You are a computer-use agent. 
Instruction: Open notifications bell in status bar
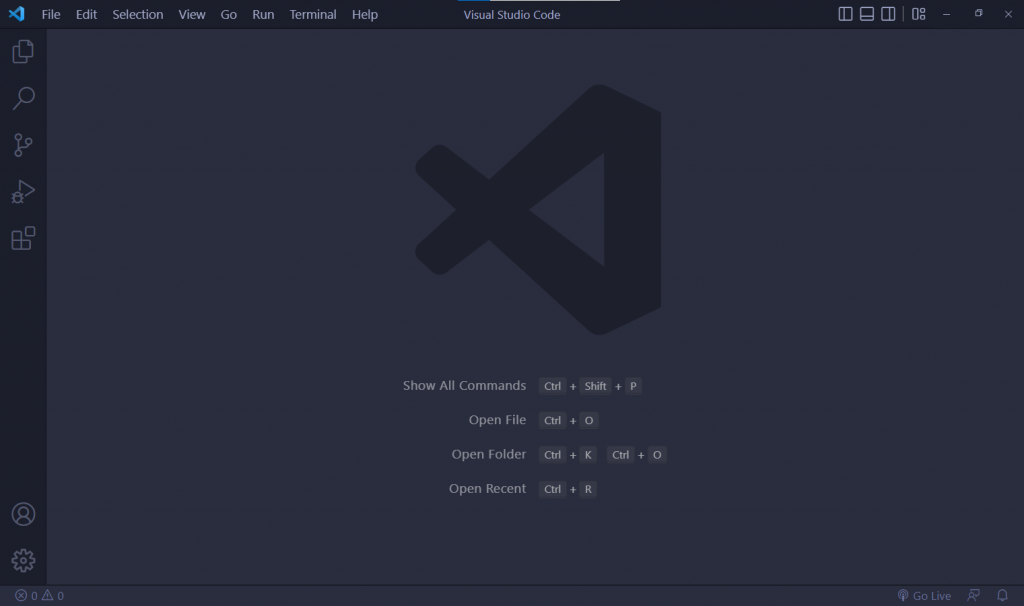(1002, 596)
